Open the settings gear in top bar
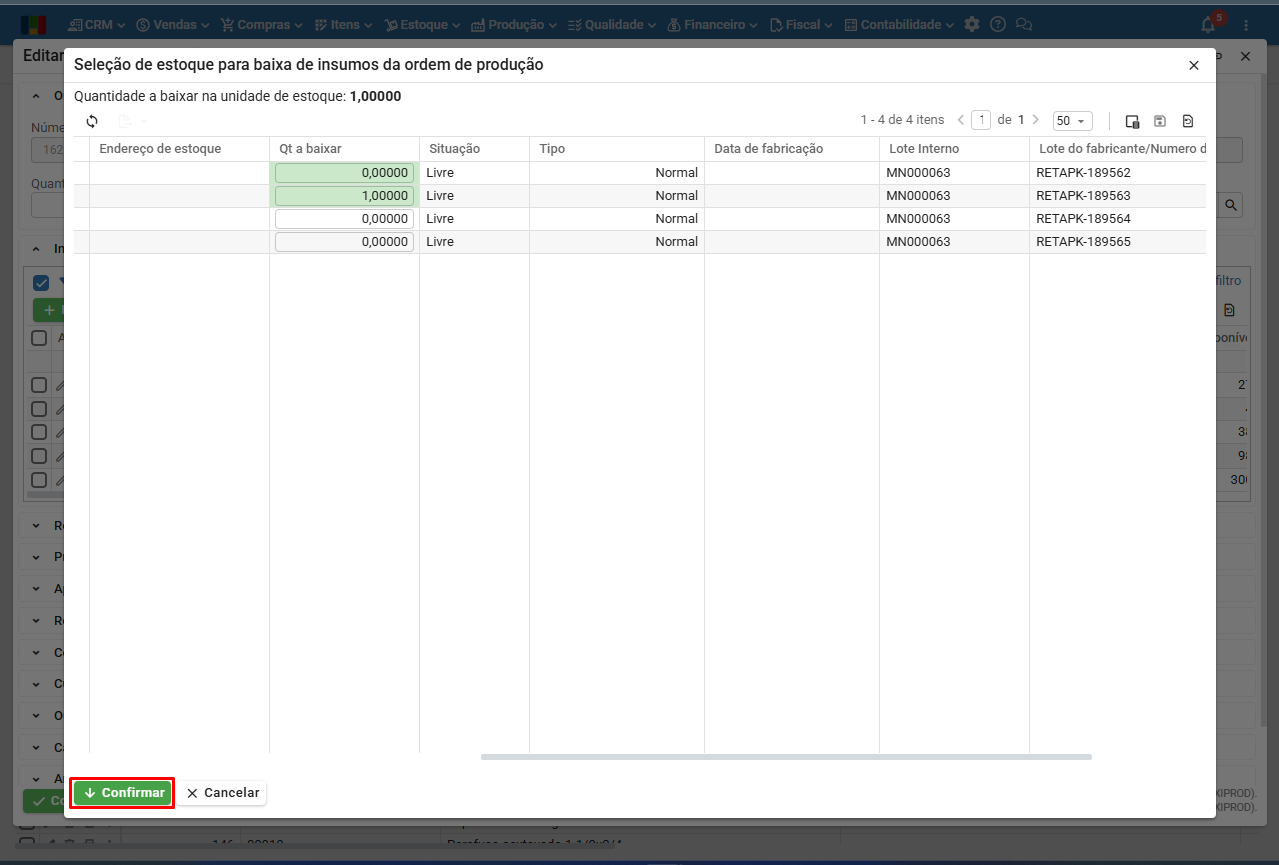 (972, 25)
